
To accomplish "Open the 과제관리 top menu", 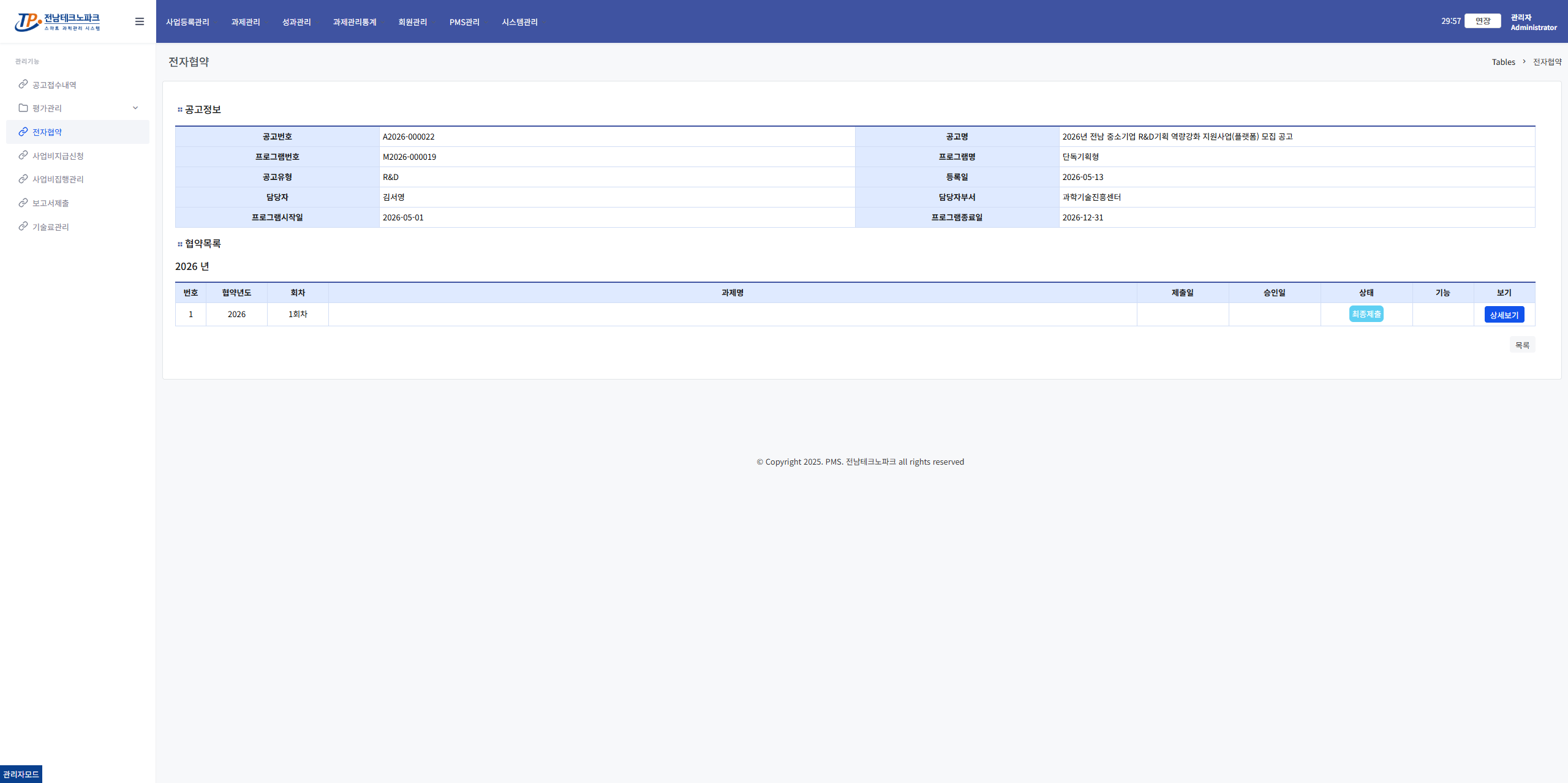I will [246, 22].
